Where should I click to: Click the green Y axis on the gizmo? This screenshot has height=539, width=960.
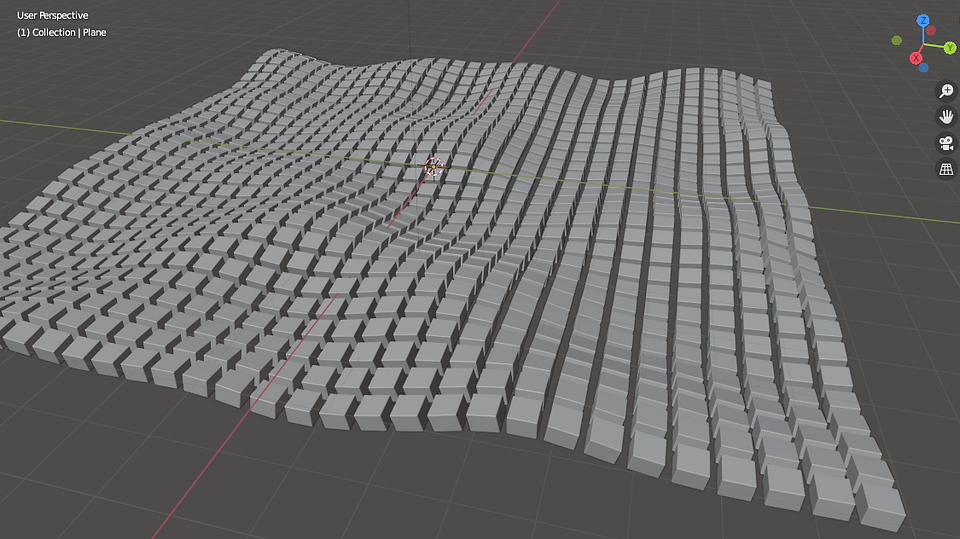(950, 47)
